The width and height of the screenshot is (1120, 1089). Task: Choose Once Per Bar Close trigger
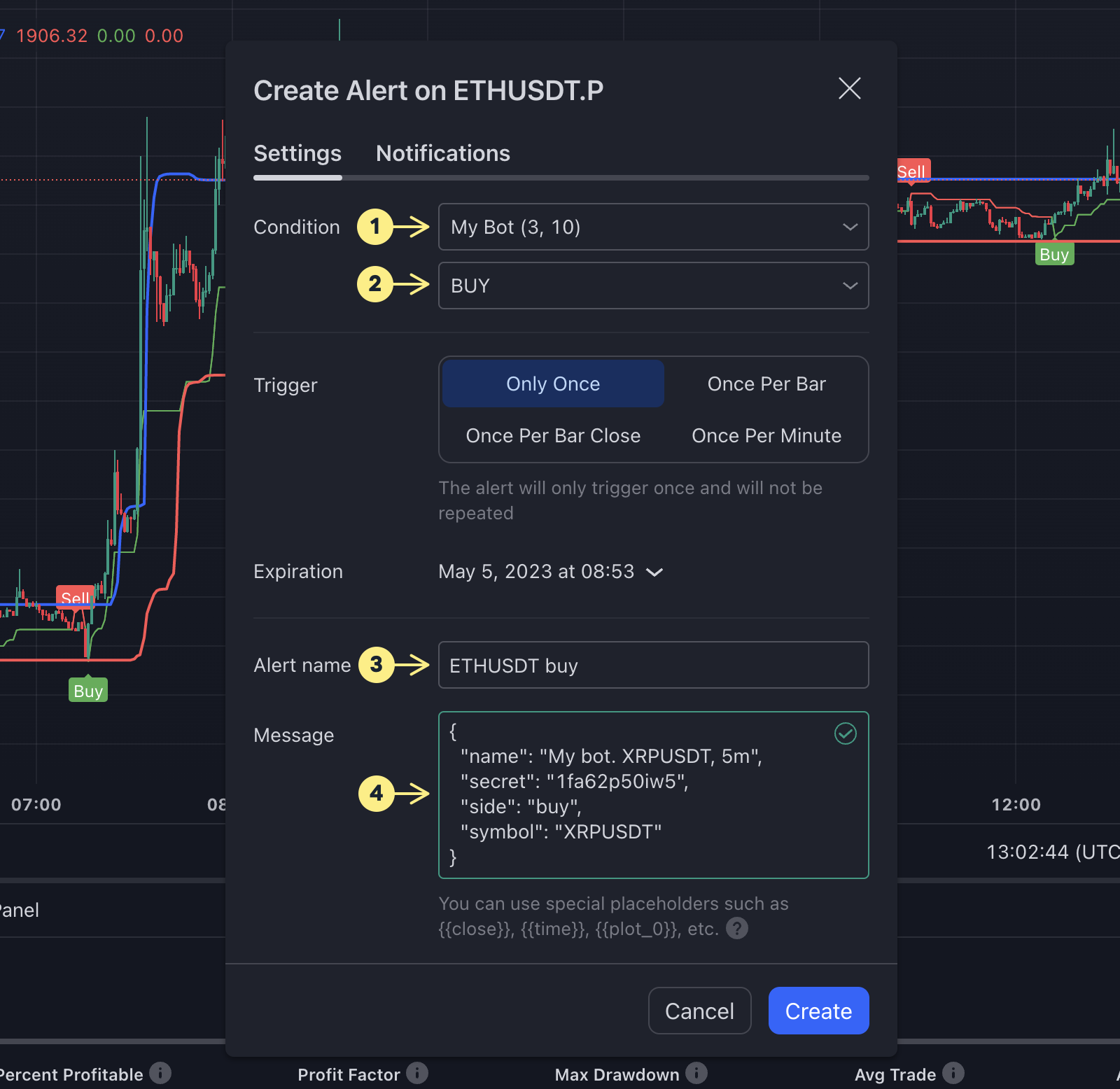553,435
